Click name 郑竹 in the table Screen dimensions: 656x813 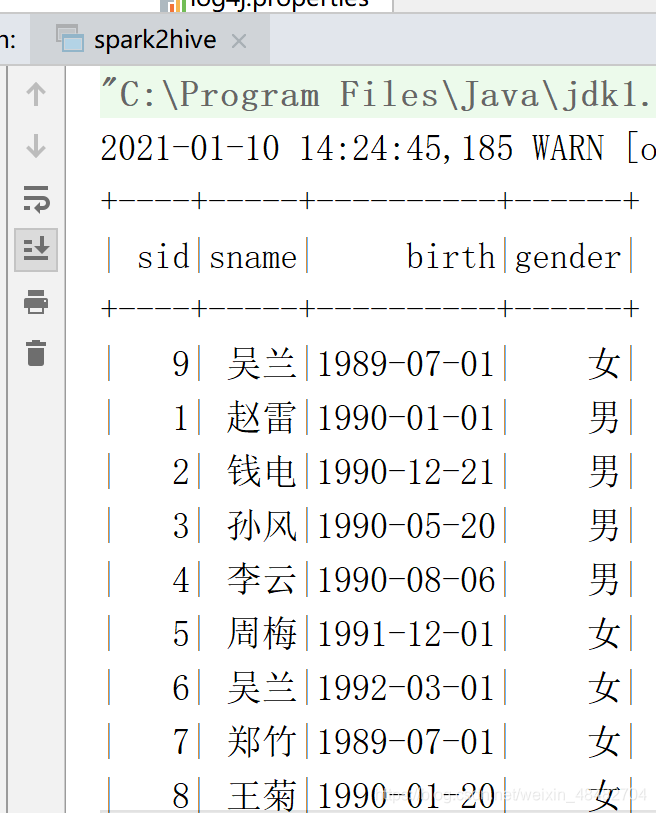tap(261, 741)
